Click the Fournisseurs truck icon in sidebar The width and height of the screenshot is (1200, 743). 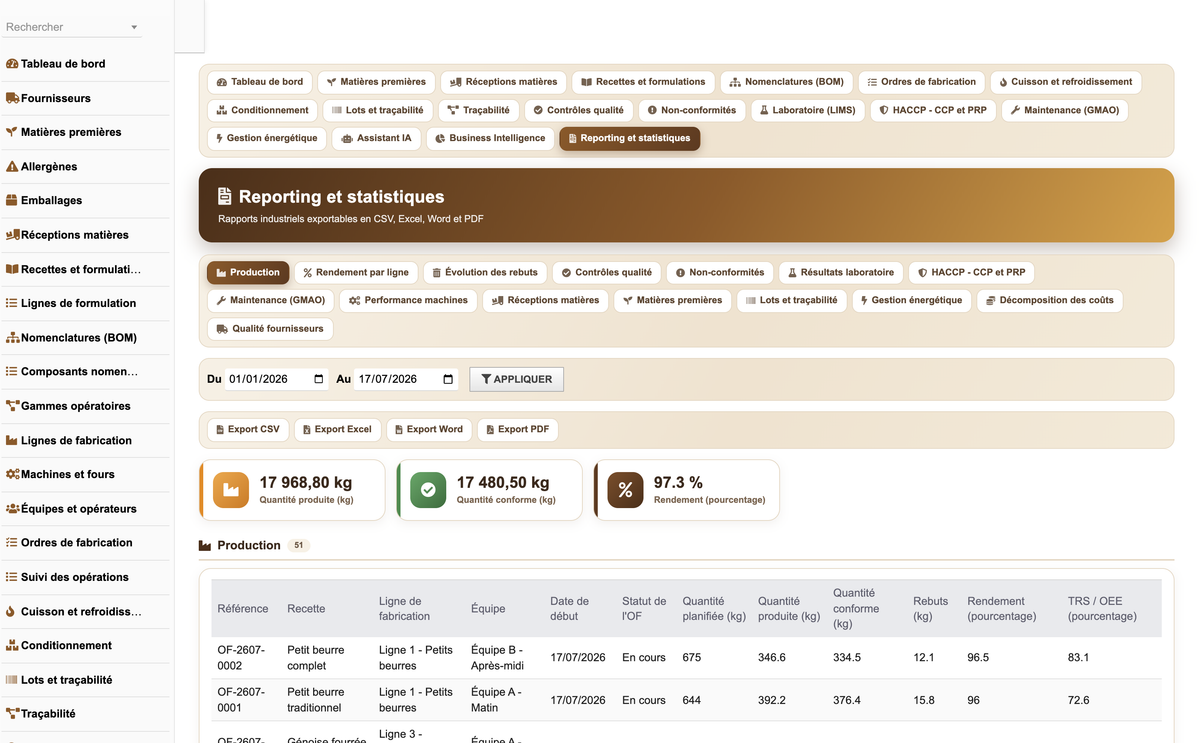(x=12, y=98)
